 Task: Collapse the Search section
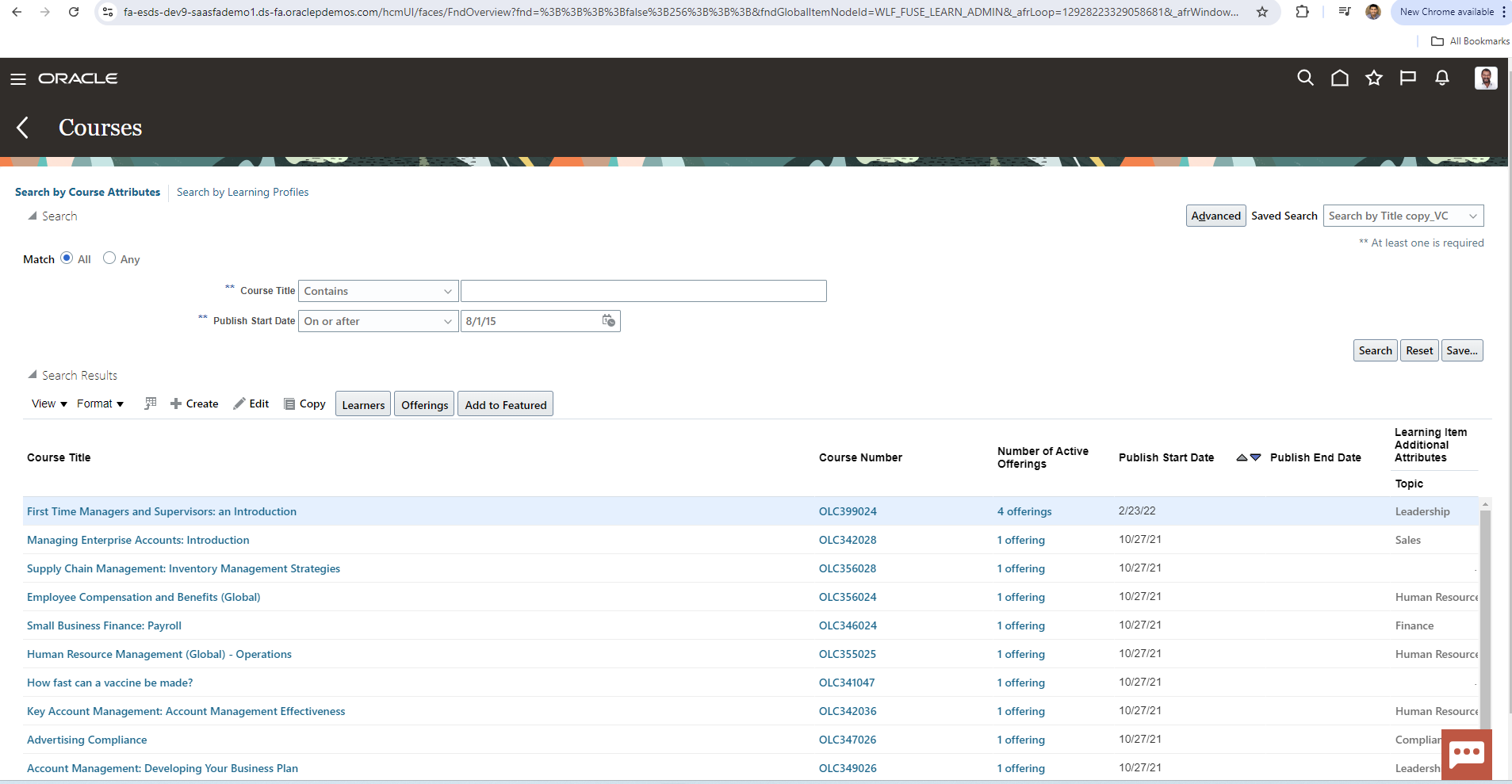tap(33, 216)
